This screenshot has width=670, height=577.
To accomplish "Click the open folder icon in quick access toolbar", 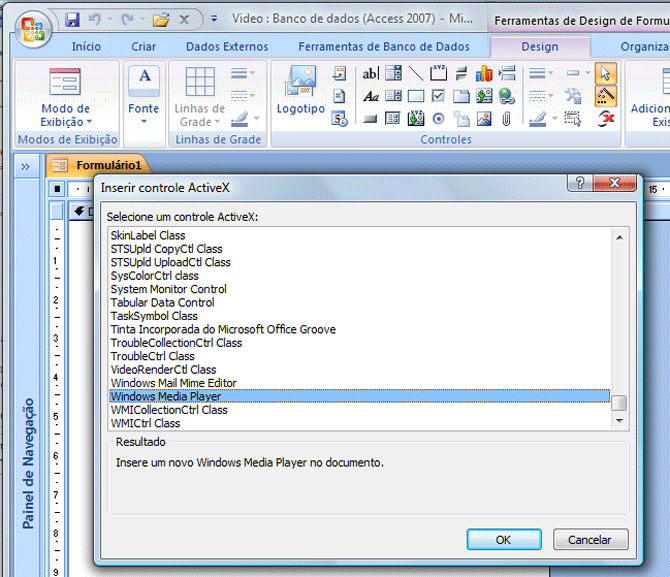I will tap(161, 19).
